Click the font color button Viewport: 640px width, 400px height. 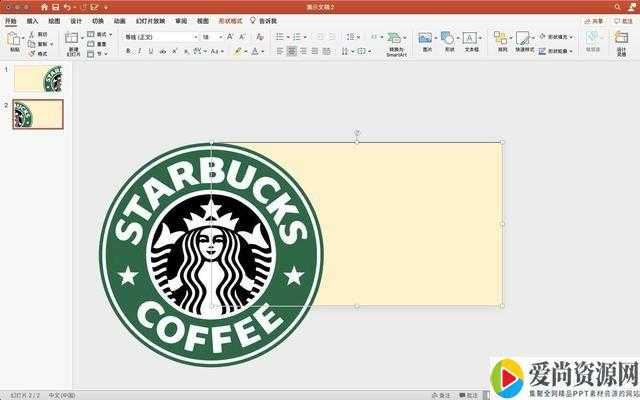pos(256,50)
